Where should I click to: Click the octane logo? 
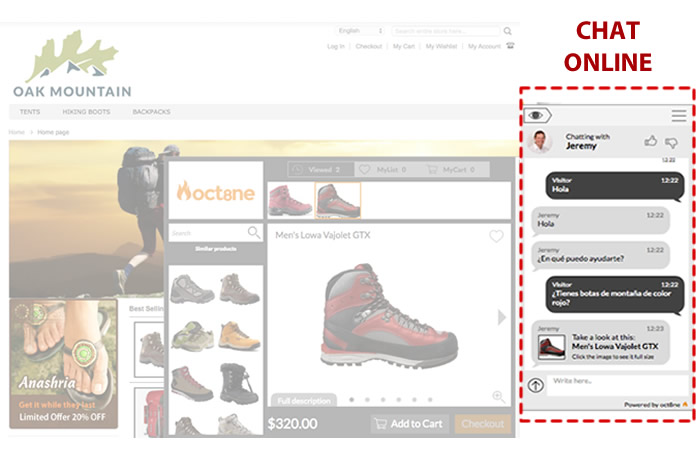[216, 192]
